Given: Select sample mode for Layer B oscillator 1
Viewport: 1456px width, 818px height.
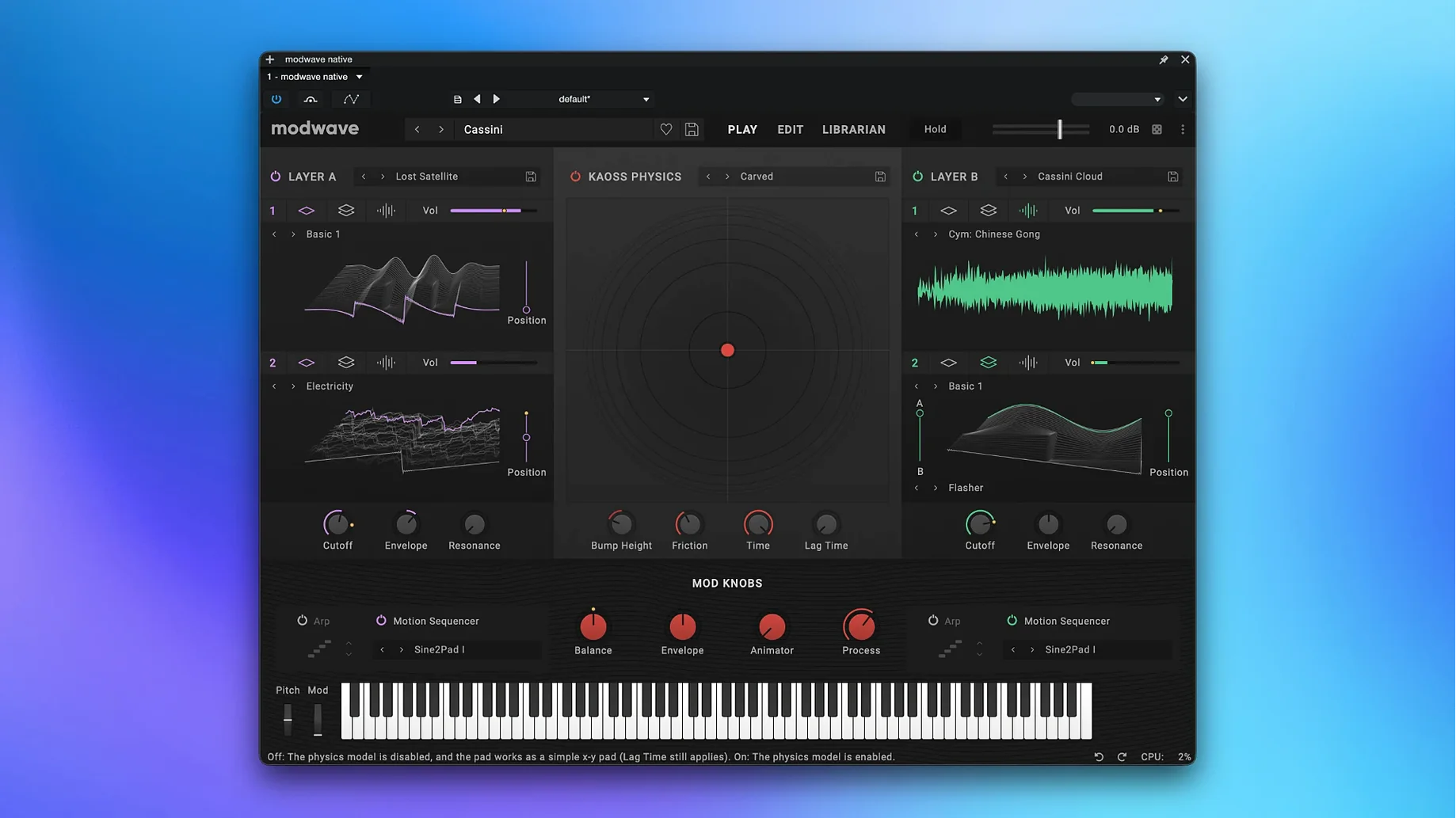Looking at the screenshot, I should coord(1028,211).
